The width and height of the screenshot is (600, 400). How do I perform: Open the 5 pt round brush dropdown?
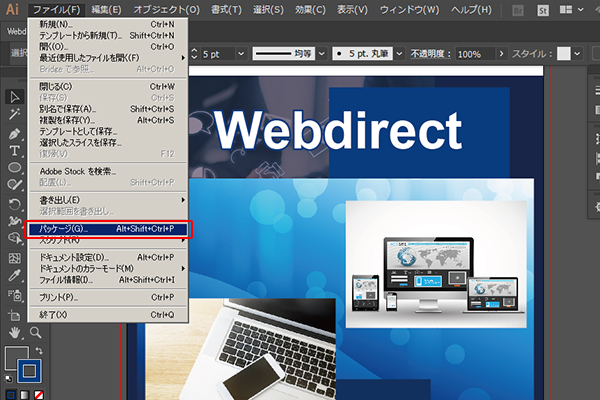(x=399, y=54)
